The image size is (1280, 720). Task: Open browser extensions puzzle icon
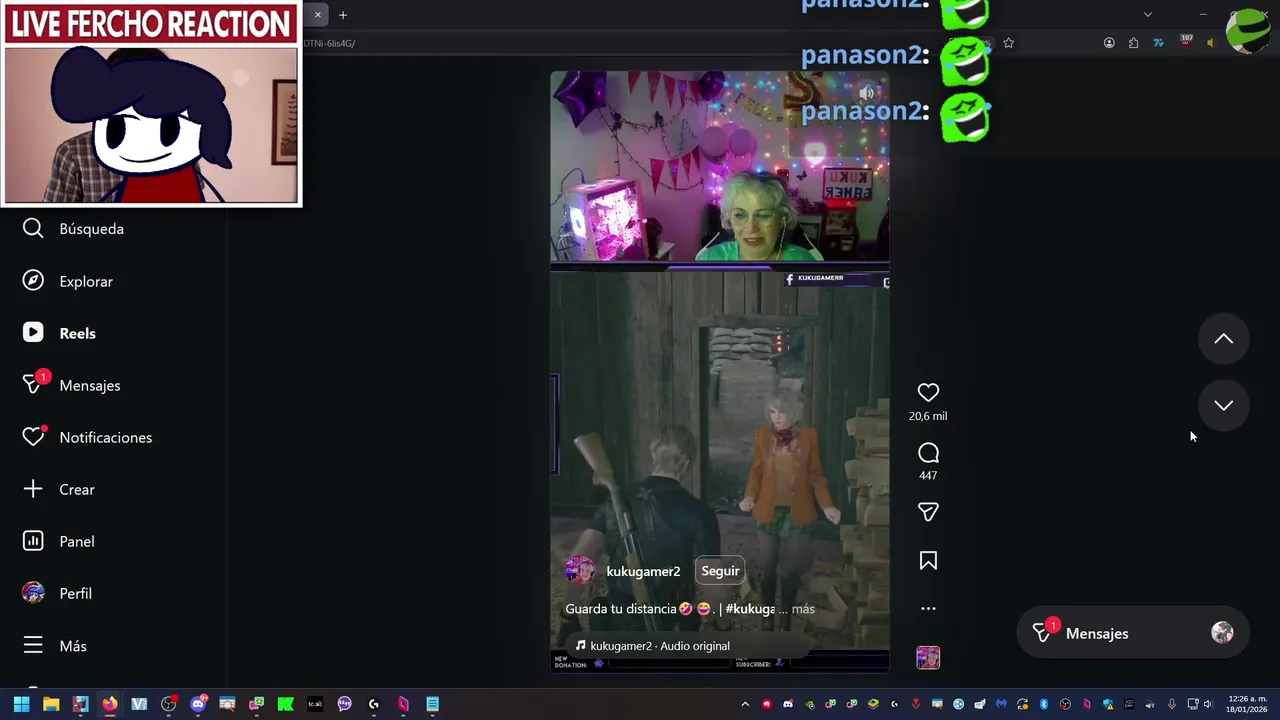[x=1133, y=43]
